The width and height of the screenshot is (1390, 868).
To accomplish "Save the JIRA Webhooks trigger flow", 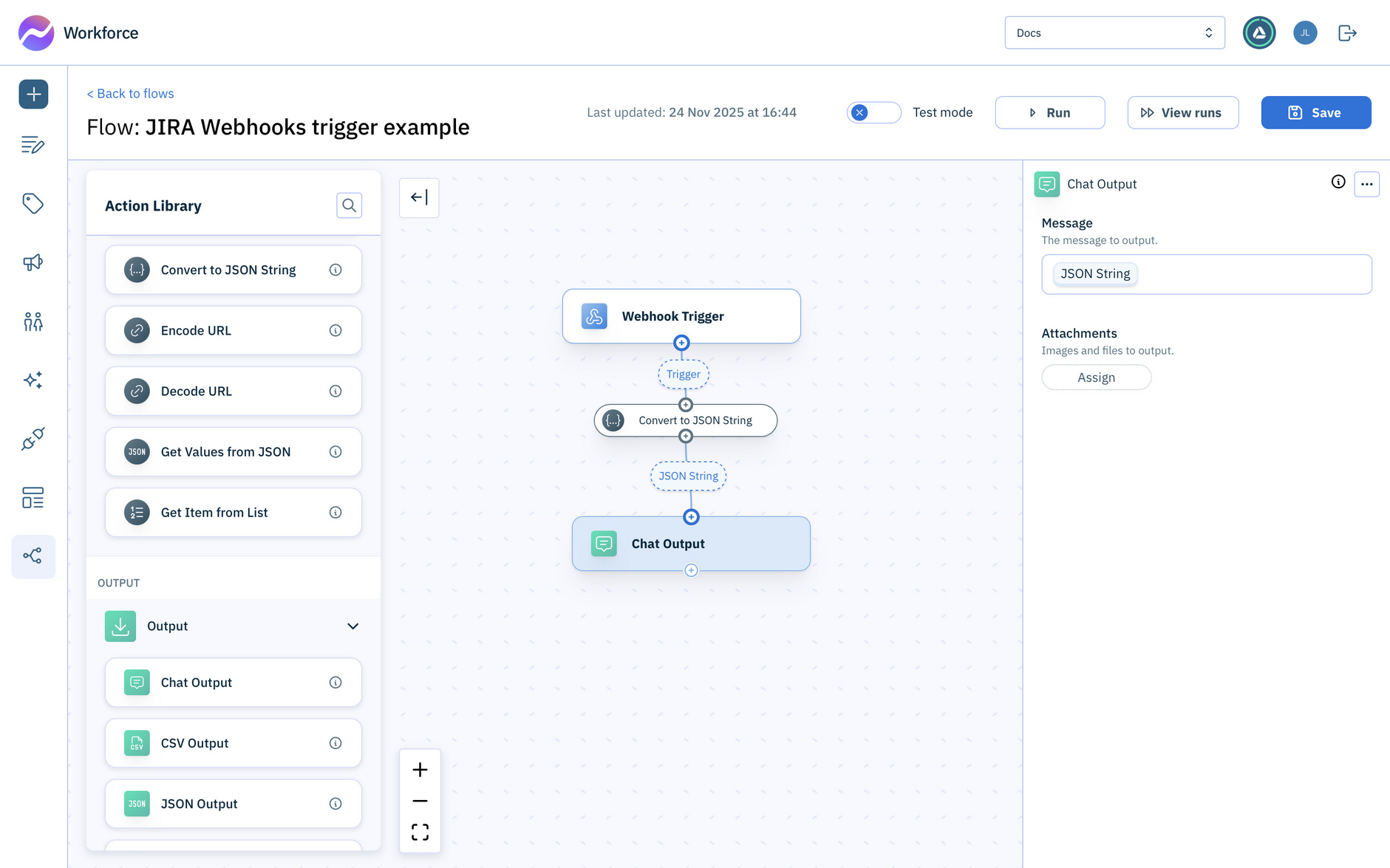I will [x=1315, y=112].
